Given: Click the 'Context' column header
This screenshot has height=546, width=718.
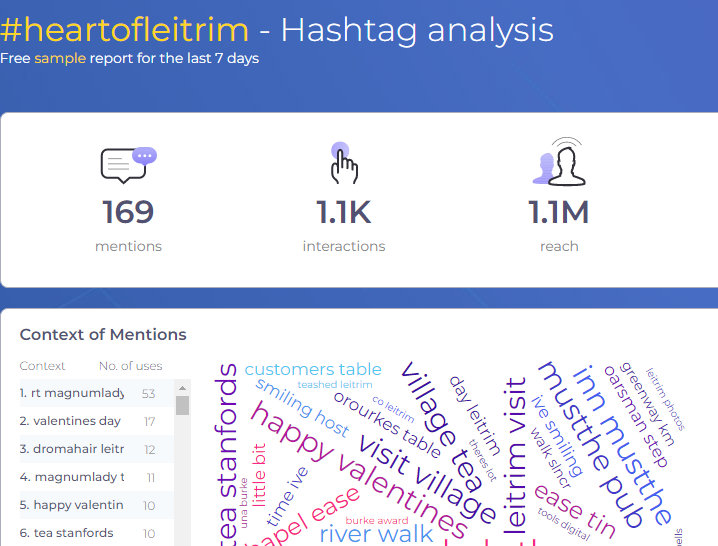Looking at the screenshot, I should (x=43, y=366).
